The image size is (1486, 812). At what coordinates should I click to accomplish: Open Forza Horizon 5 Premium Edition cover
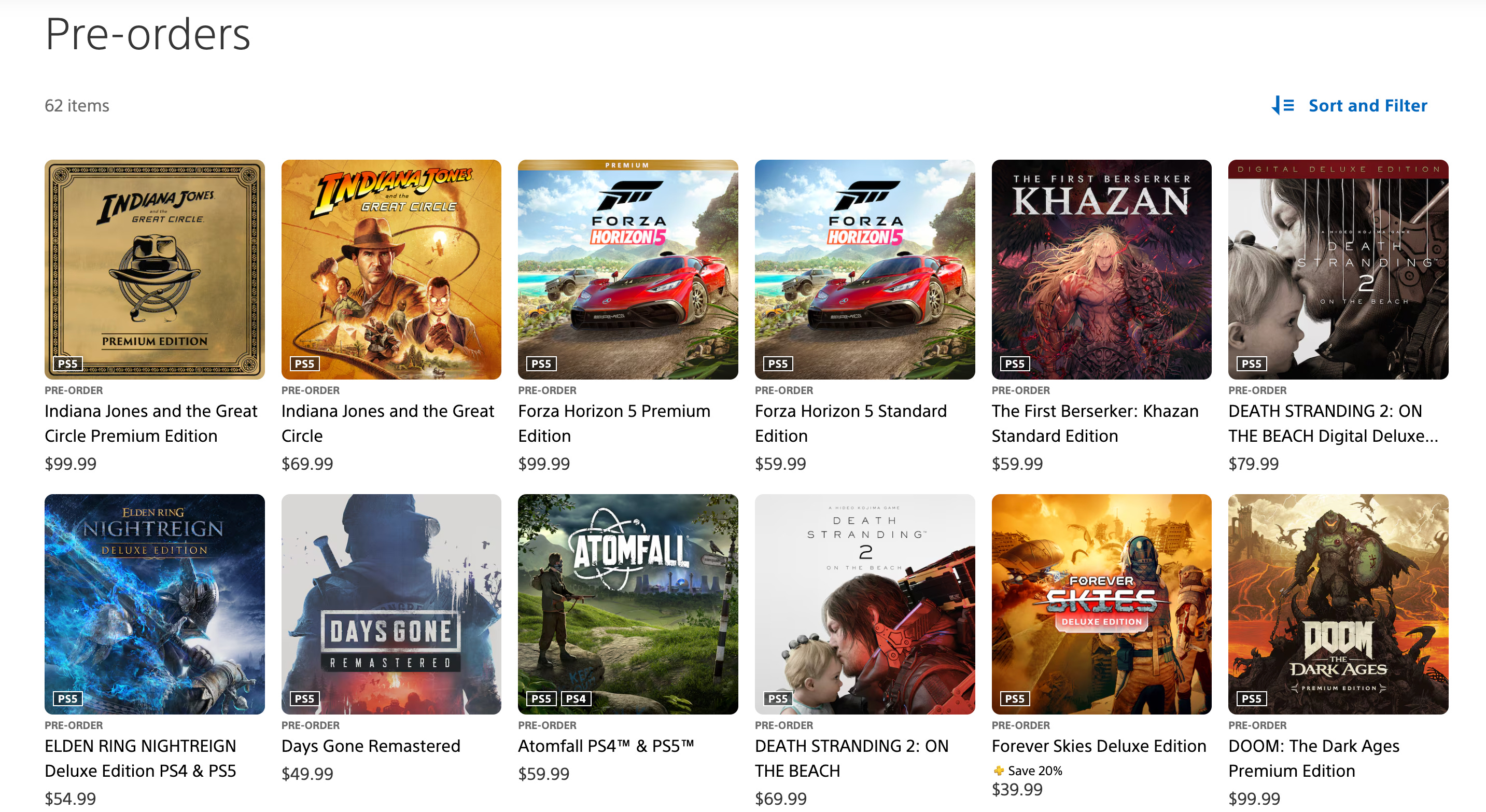[627, 269]
